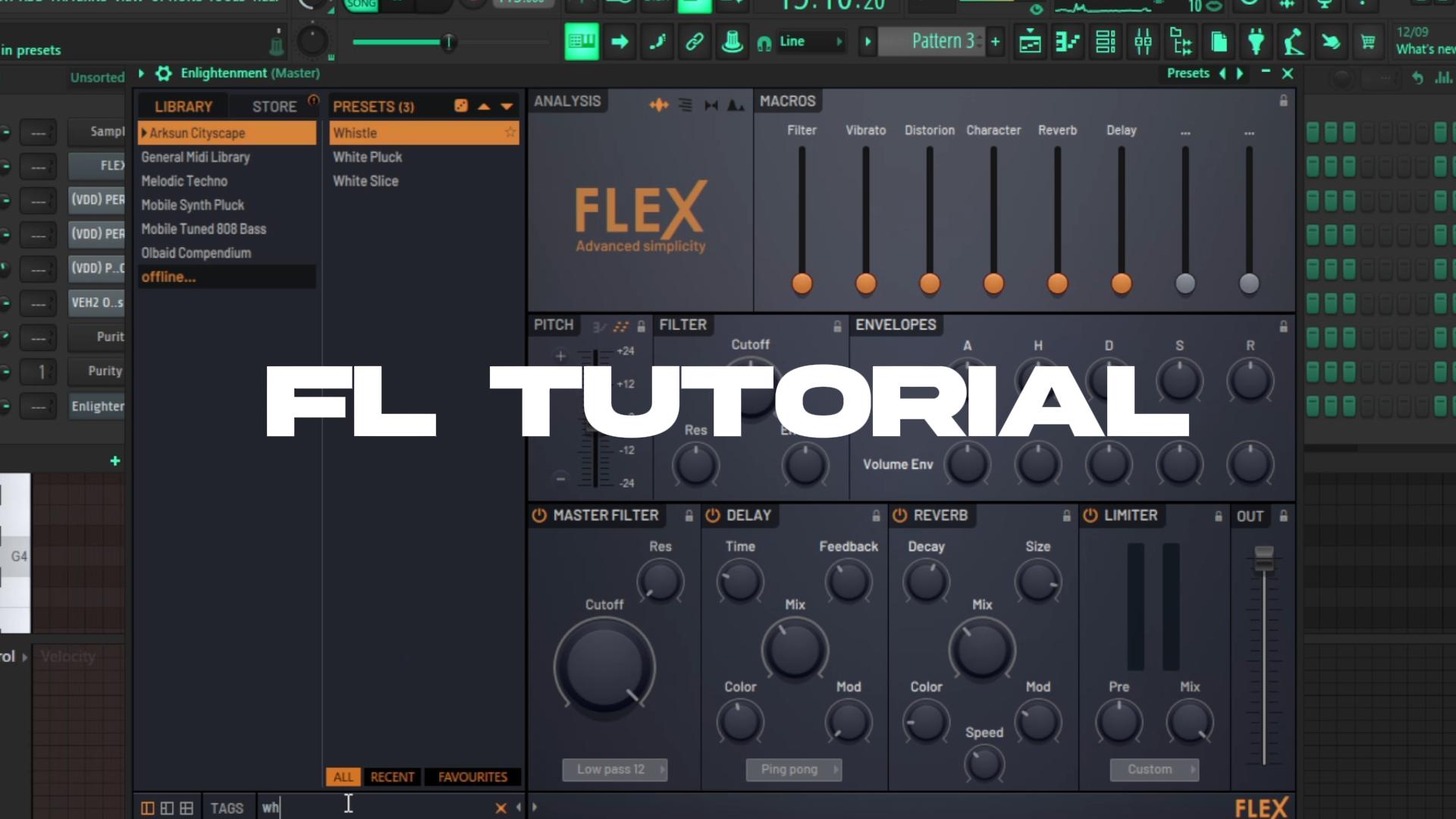Viewport: 1456px width, 819px height.
Task: Open the Playlist view
Action: coord(1030,42)
